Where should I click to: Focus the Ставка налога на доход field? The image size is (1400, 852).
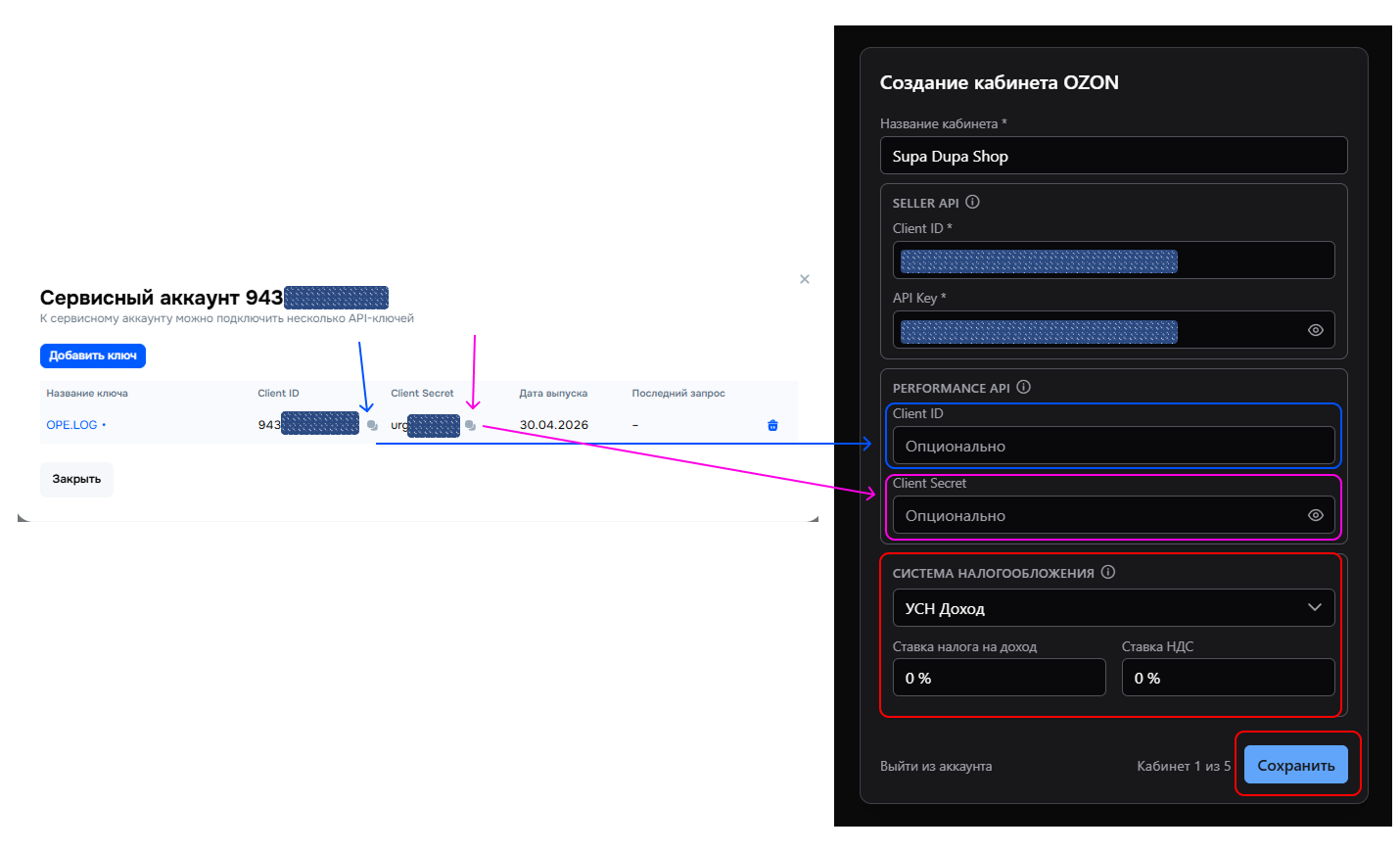point(1000,678)
